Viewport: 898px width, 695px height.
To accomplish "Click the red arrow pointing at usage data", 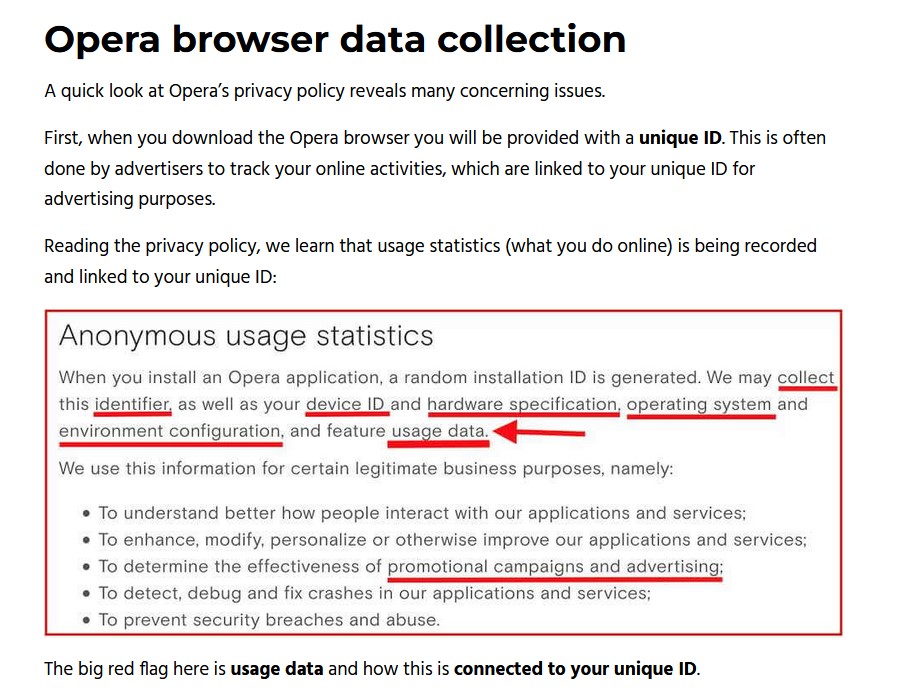I will click(540, 433).
